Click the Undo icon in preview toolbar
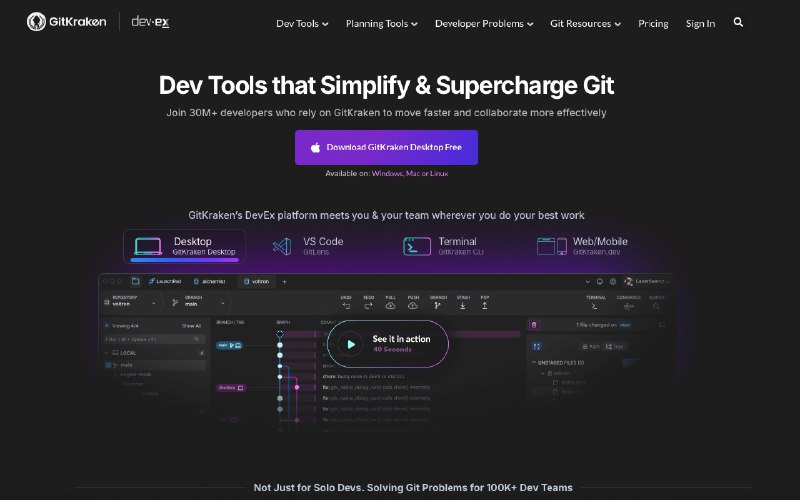Image resolution: width=800 pixels, height=500 pixels. point(346,306)
